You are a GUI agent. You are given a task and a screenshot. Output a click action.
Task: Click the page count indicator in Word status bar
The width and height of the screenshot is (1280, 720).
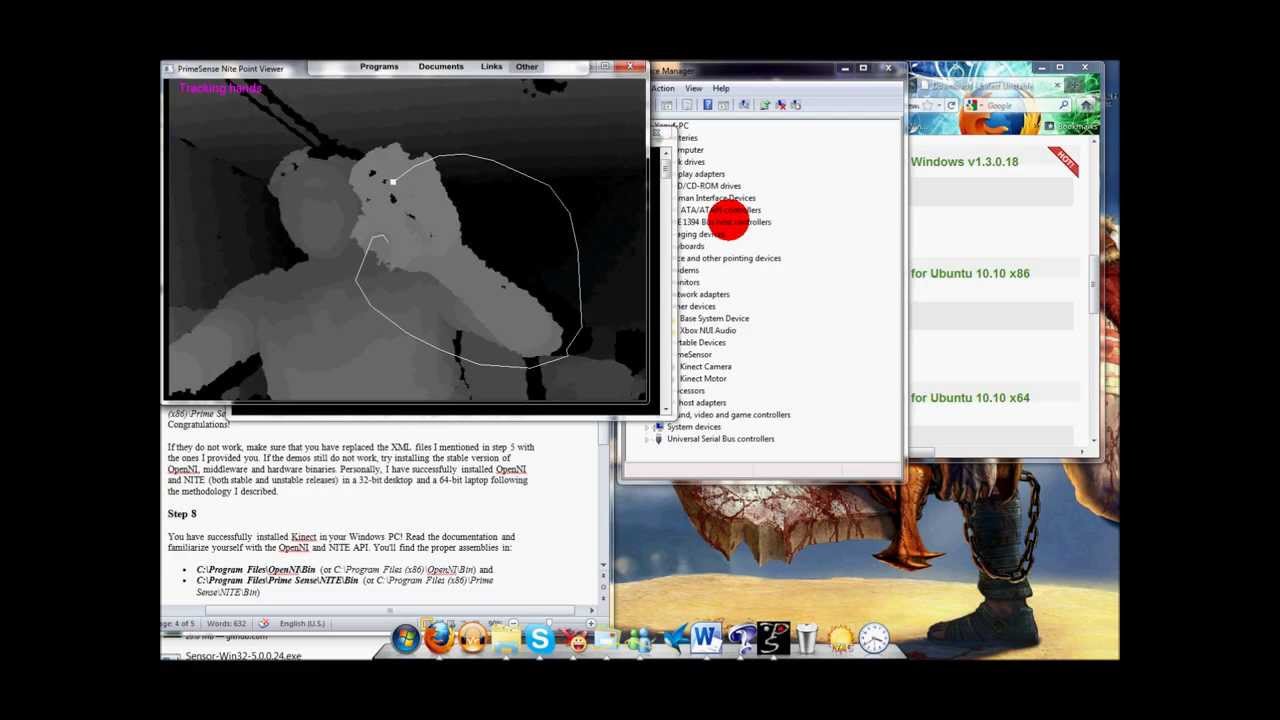(x=179, y=623)
